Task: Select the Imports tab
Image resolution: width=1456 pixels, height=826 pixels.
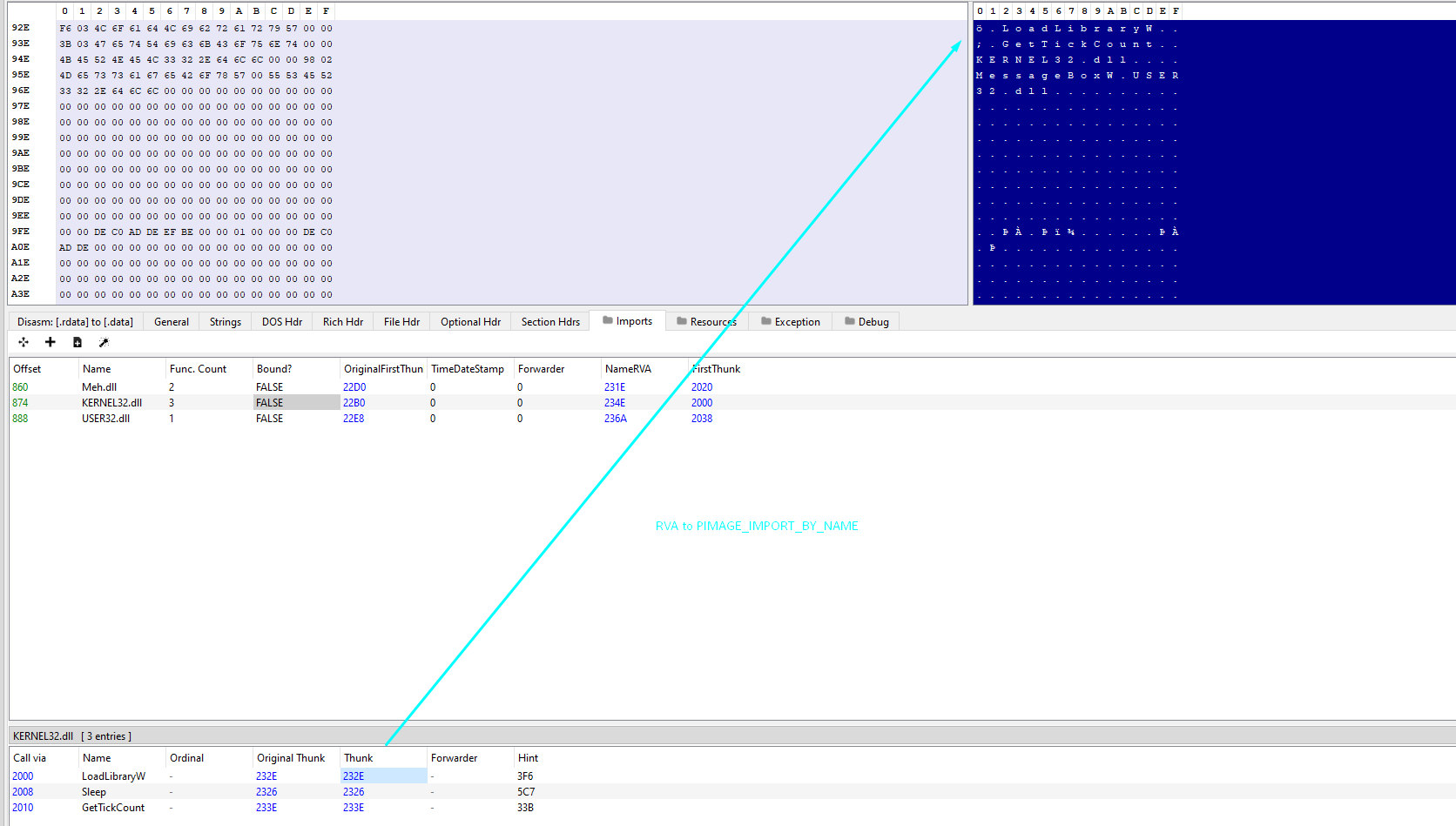Action: pyautogui.click(x=628, y=321)
